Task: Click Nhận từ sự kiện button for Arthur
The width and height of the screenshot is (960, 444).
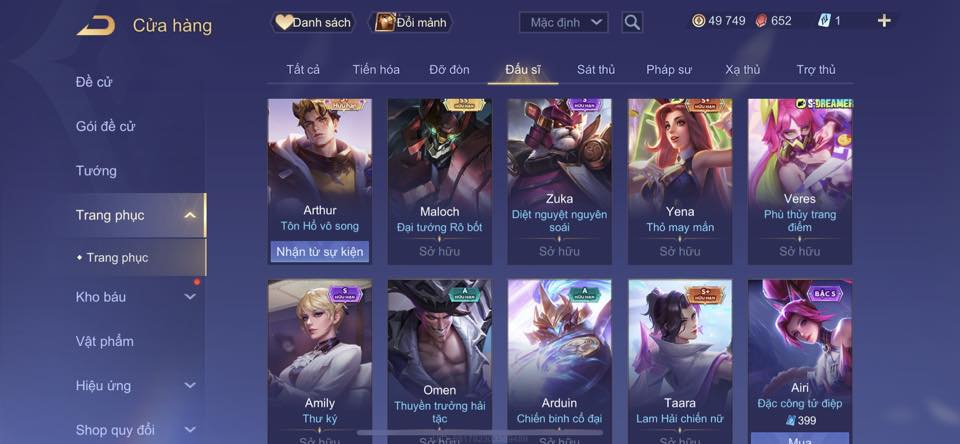Action: (320, 252)
